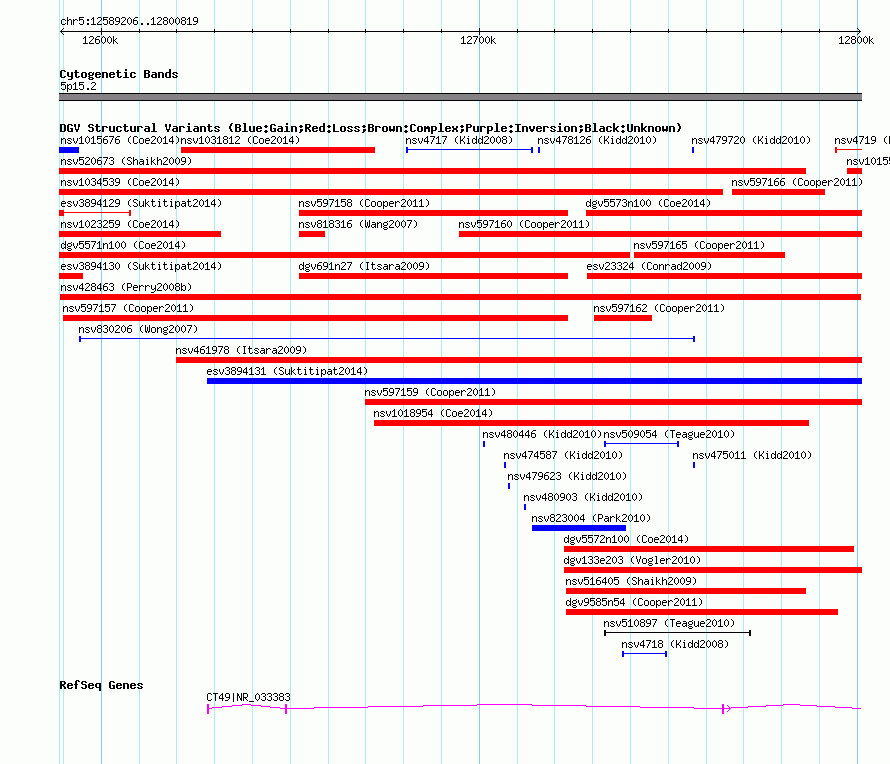This screenshot has width=890, height=764.
Task: Select the nsv818316 (Wang2007) label
Action: point(358,224)
